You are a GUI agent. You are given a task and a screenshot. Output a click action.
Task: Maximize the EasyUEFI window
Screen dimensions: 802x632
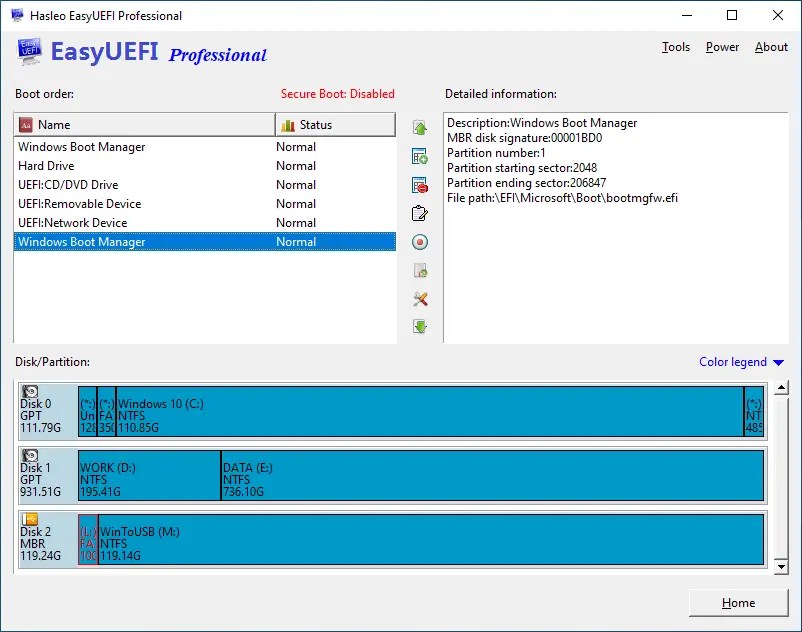coord(732,15)
